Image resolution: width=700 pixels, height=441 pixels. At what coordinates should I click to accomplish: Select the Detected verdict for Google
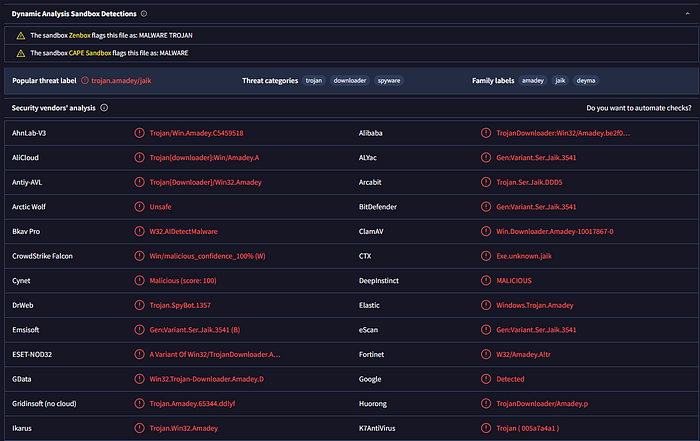tap(510, 379)
